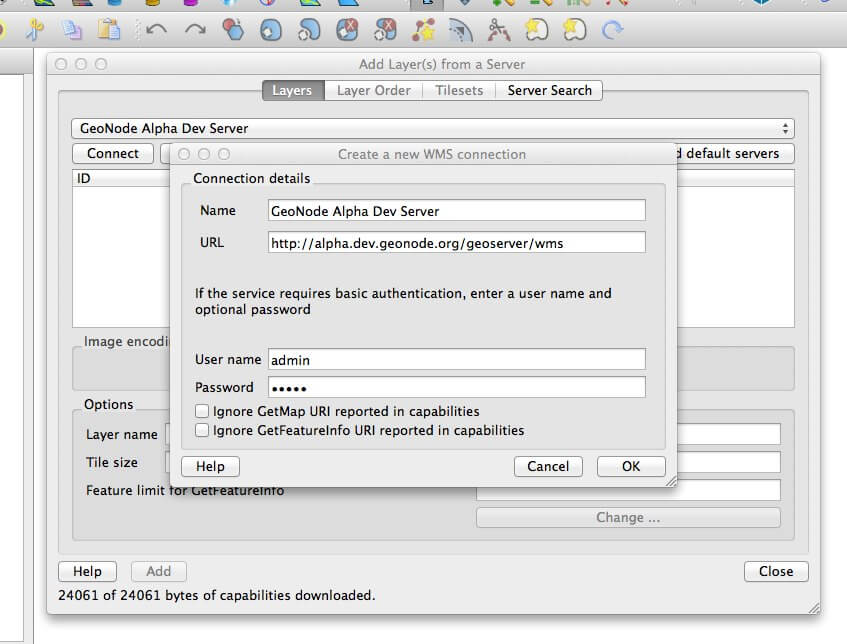Select the Cut Features scissors icon
Viewport: 847px width, 644px height.
(35, 30)
